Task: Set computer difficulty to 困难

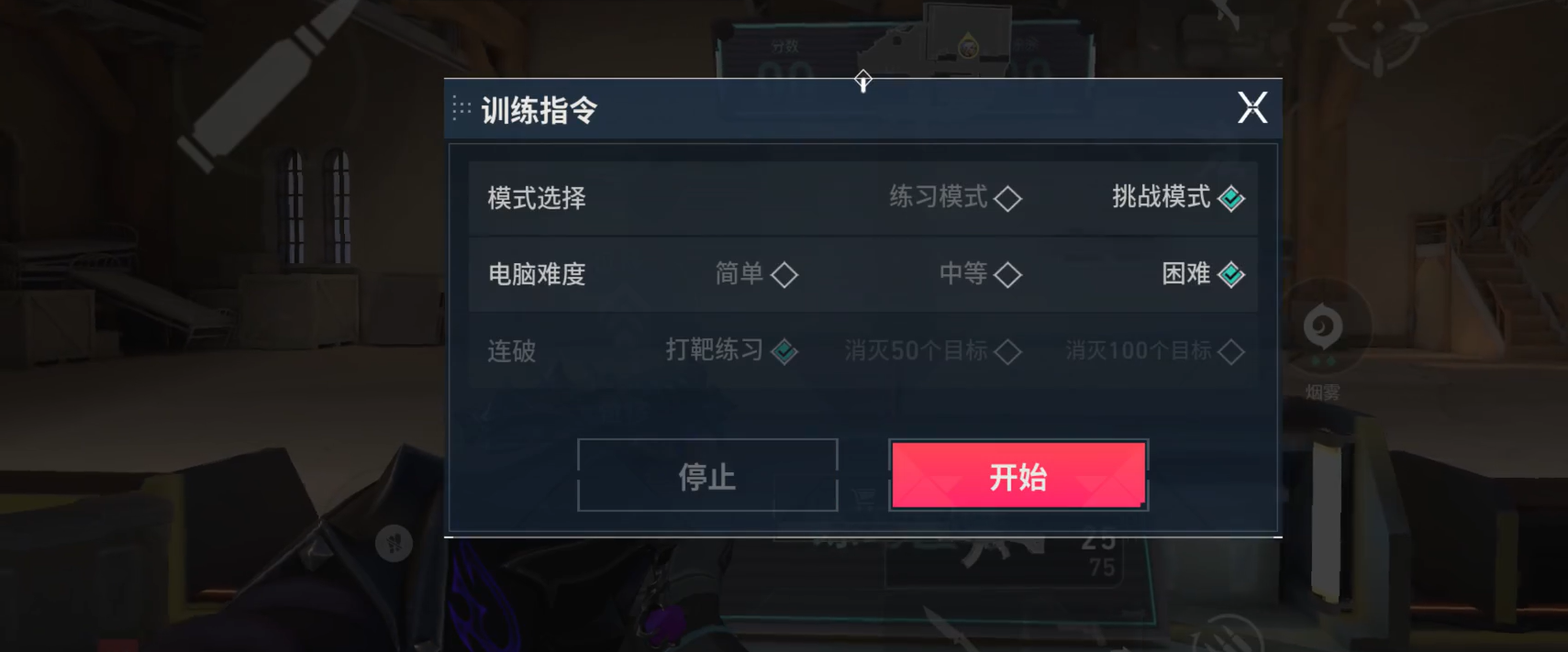Action: [1203, 274]
